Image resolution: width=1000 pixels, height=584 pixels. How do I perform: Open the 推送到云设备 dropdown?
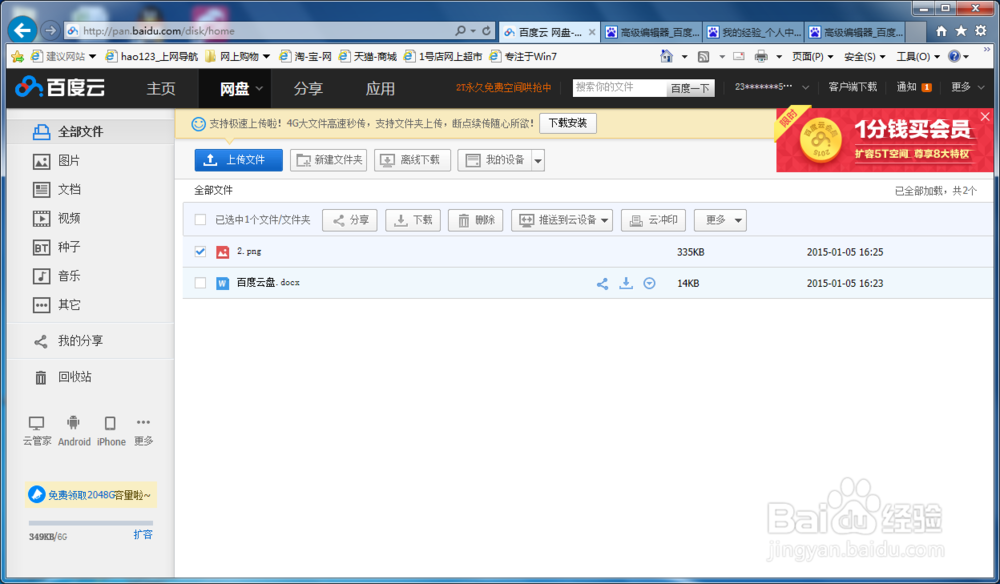pos(562,220)
